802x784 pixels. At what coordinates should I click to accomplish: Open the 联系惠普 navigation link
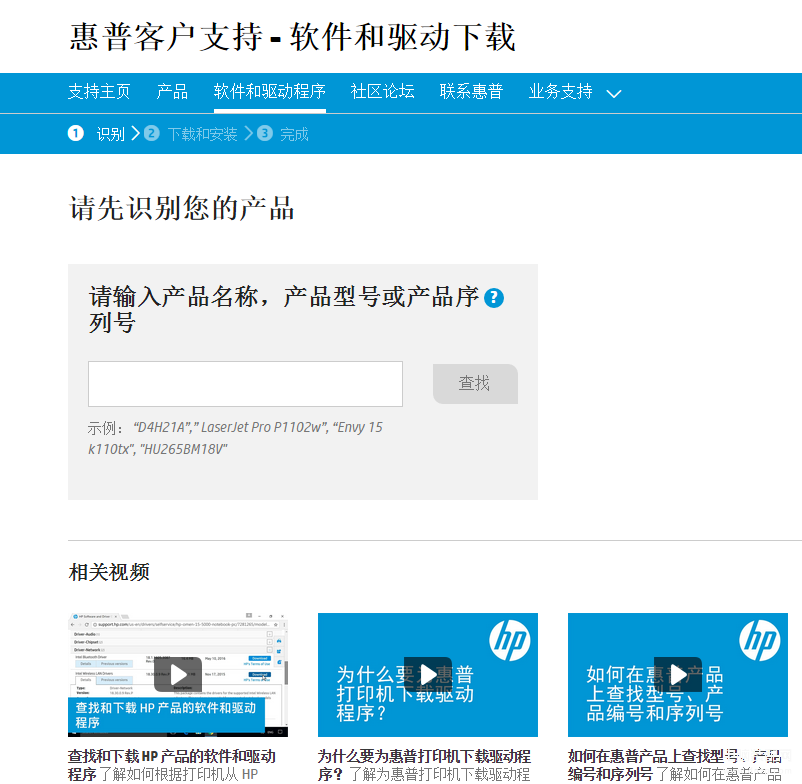click(471, 92)
